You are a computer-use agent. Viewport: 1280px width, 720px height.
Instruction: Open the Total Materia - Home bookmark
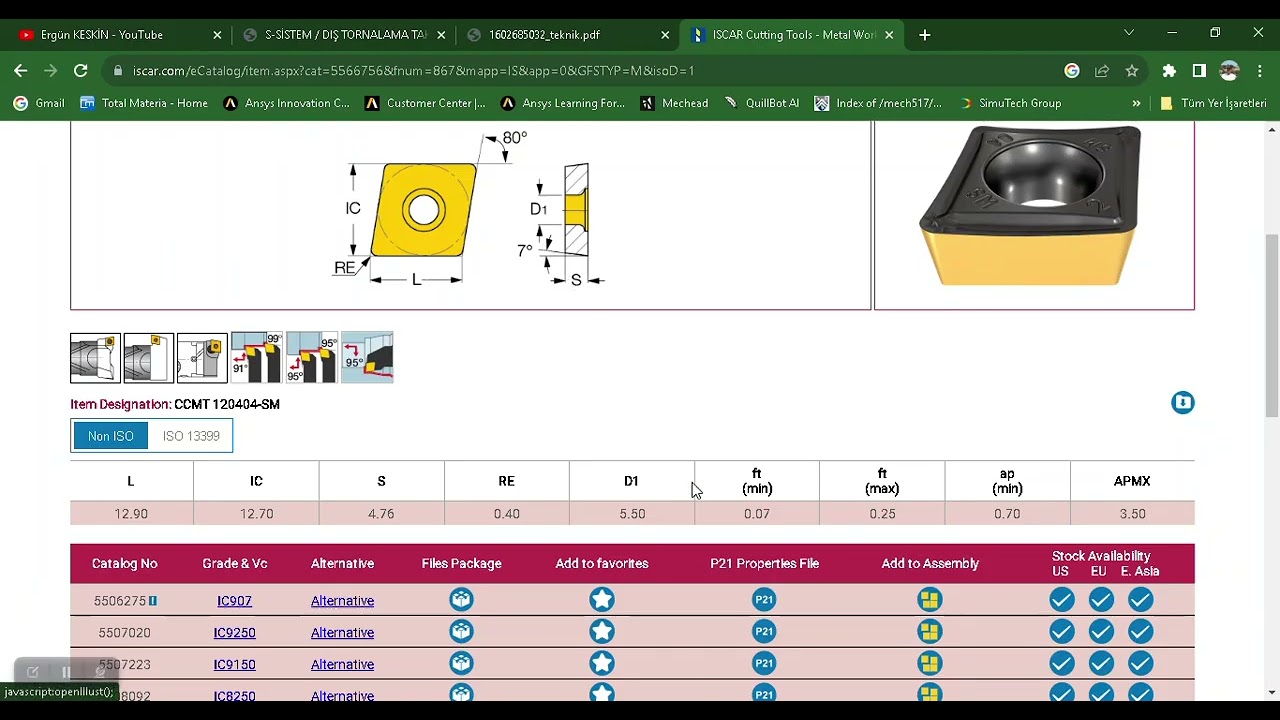pos(144,103)
